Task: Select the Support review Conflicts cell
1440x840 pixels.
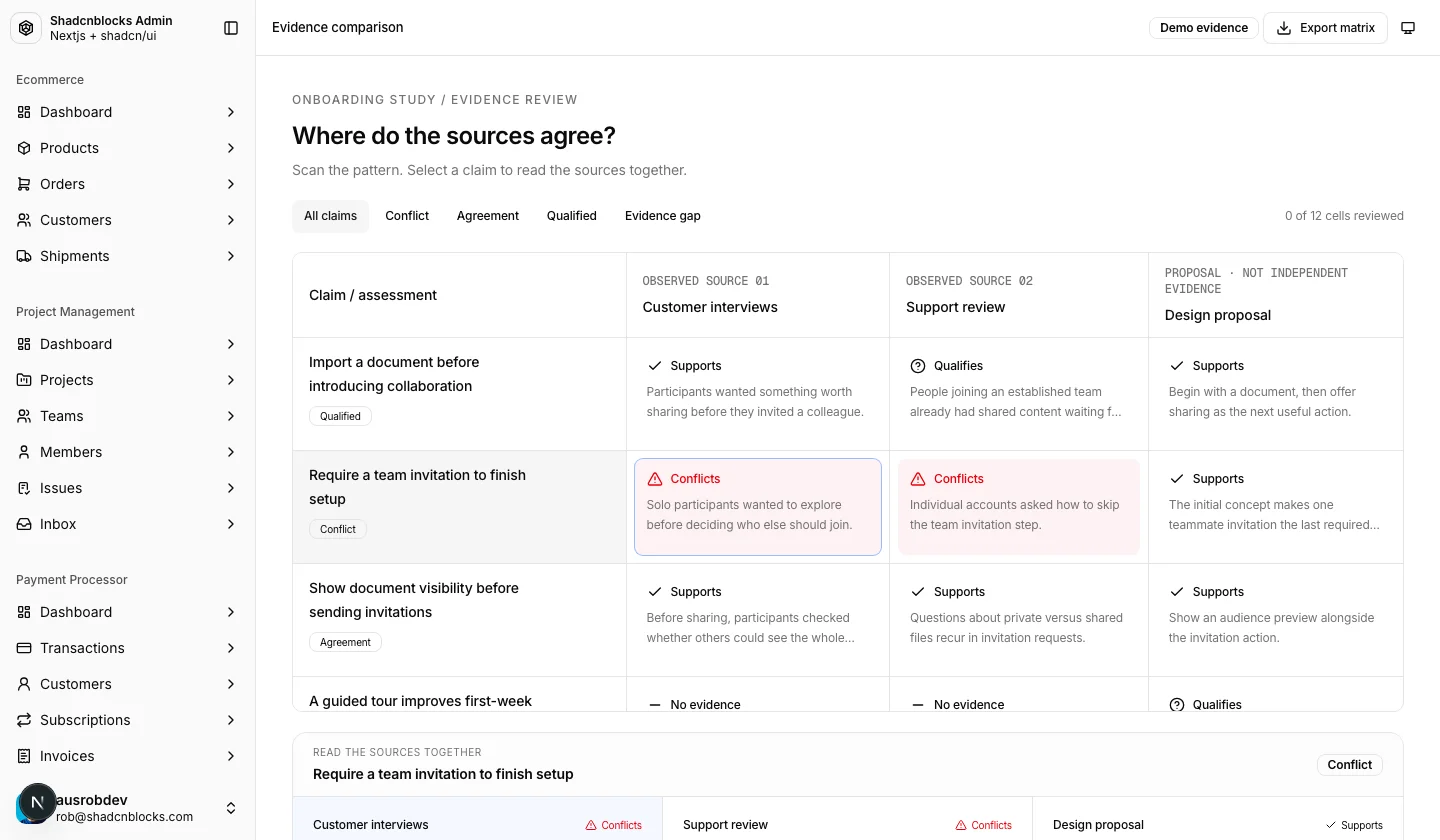Action: (x=1019, y=507)
